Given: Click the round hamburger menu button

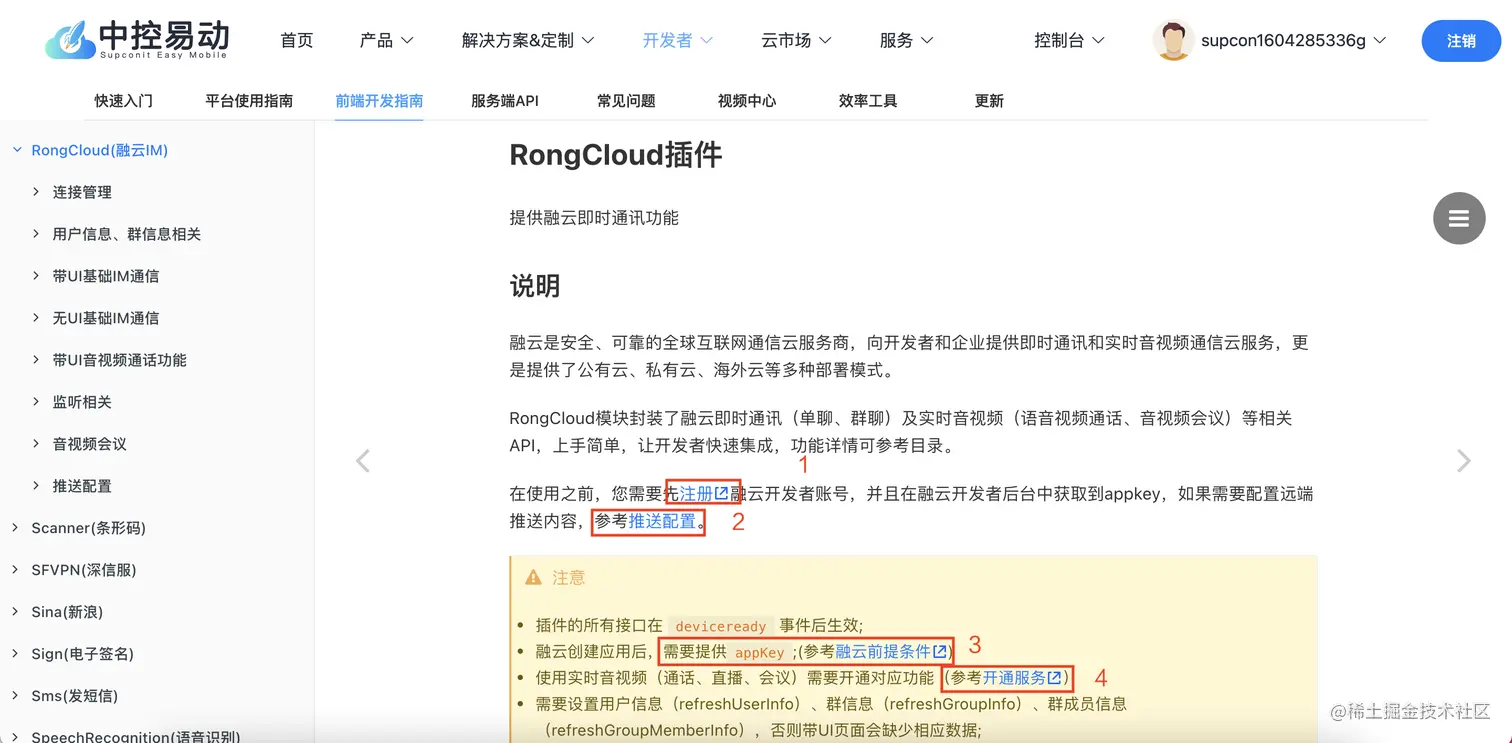Looking at the screenshot, I should [x=1458, y=218].
